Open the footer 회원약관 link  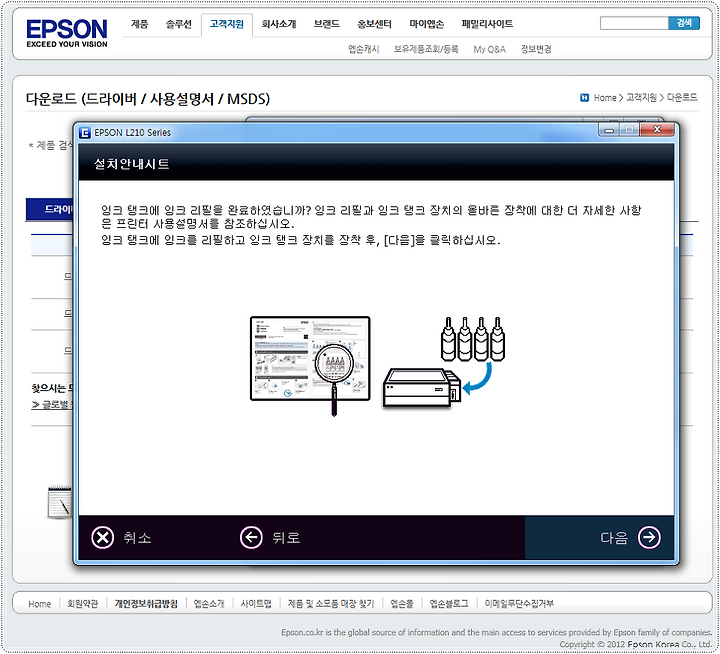[x=83, y=604]
